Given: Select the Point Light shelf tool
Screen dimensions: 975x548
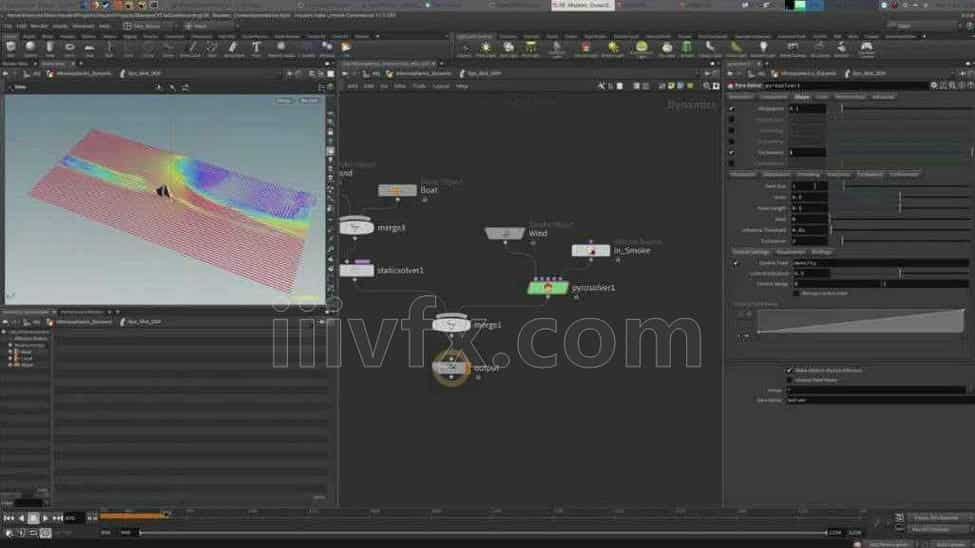Looking at the screenshot, I should (x=486, y=48).
